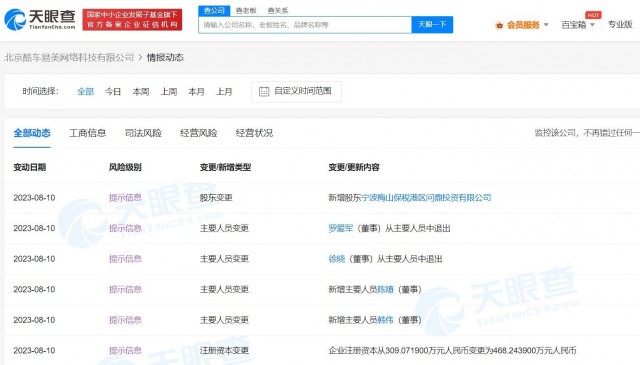The width and height of the screenshot is (640, 365).
Task: Click the Tianyancha logo icon
Action: click(x=15, y=19)
